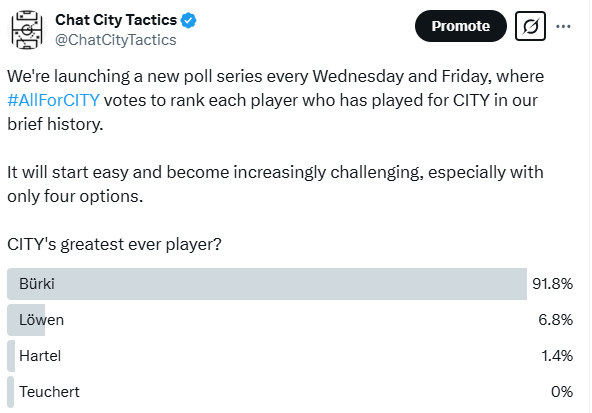Open the Chat City Tactics profile avatar

(26, 30)
